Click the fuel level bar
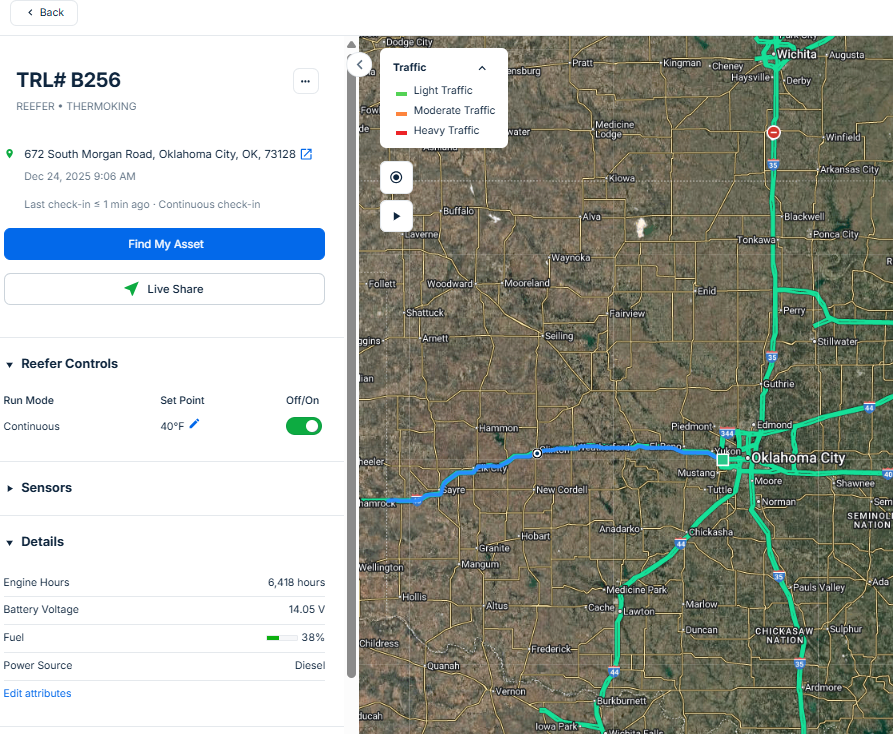Viewport: 893px width, 734px height. (281, 637)
